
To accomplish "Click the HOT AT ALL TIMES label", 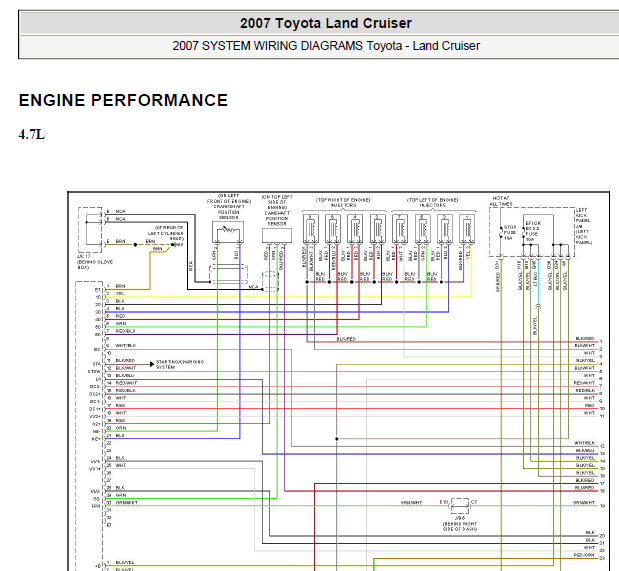I will pyautogui.click(x=501, y=201).
